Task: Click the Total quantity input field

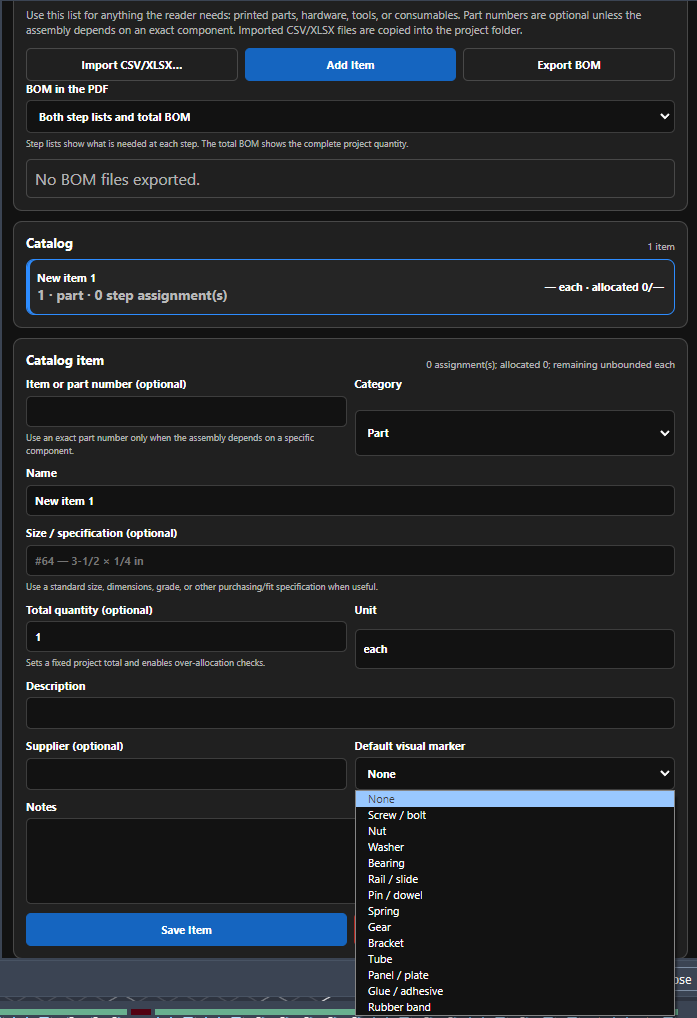Action: click(x=186, y=637)
